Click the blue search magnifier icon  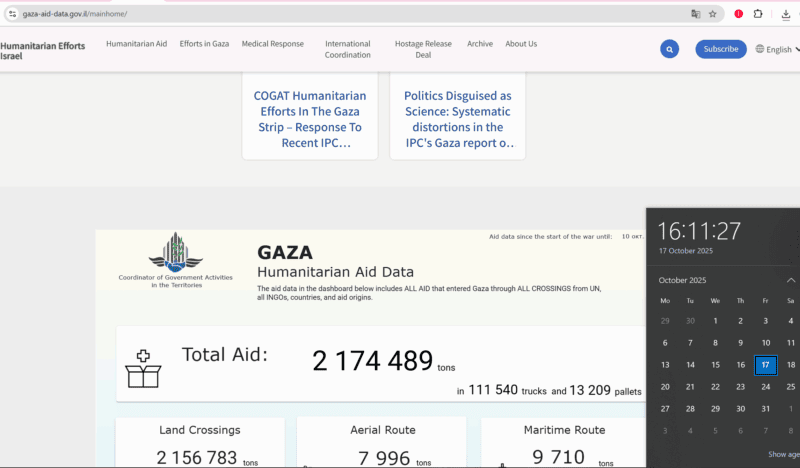pos(669,49)
